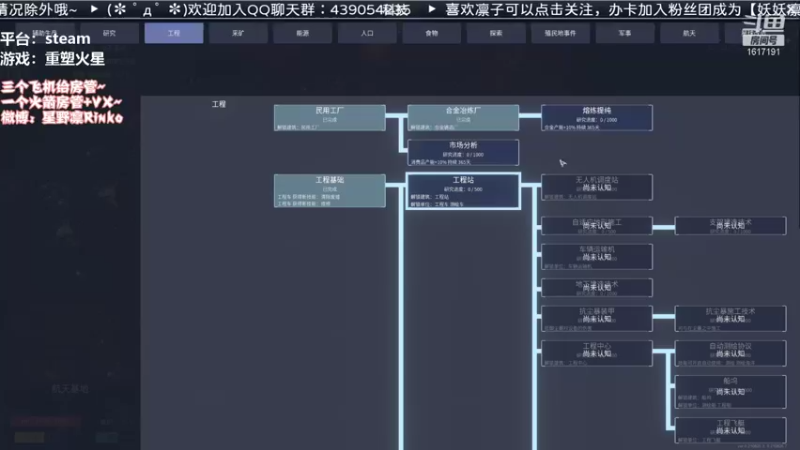Viewport: 800px width, 450px height.
Task: Click the locked 自适应地形施工 node
Action: (x=597, y=226)
